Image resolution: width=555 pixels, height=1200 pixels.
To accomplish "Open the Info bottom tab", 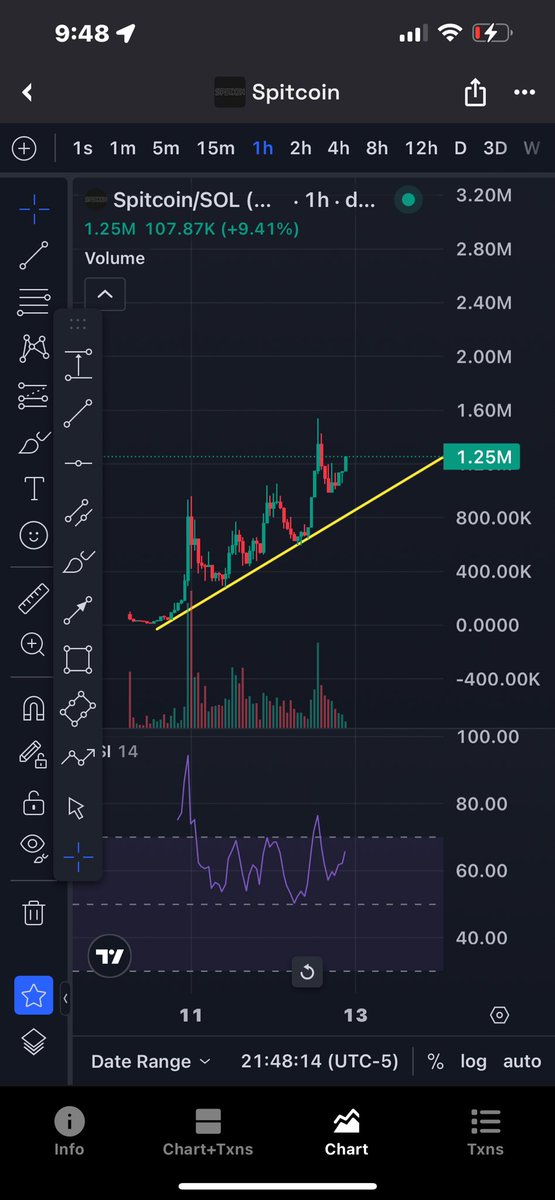I will coord(69,1132).
